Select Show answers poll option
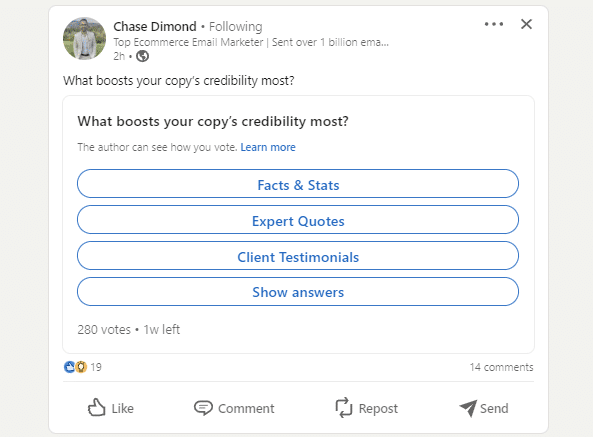This screenshot has height=437, width=593. click(298, 291)
